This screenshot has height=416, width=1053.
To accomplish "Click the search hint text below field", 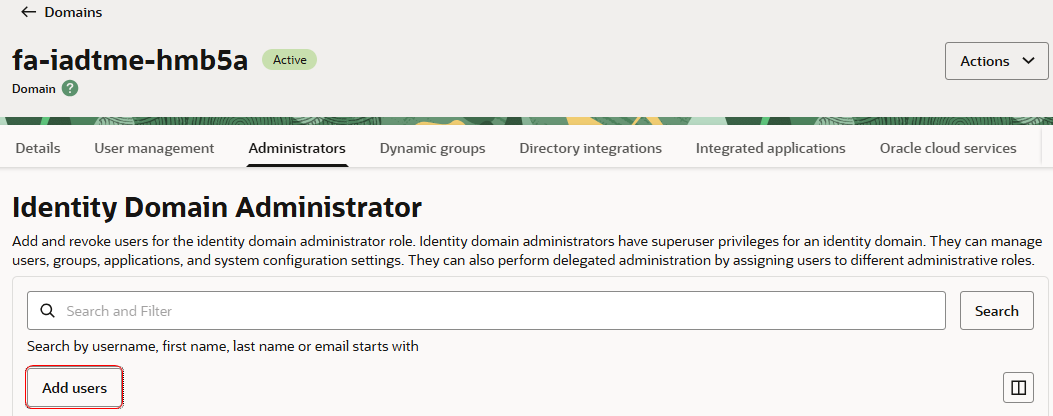I will pos(222,347).
